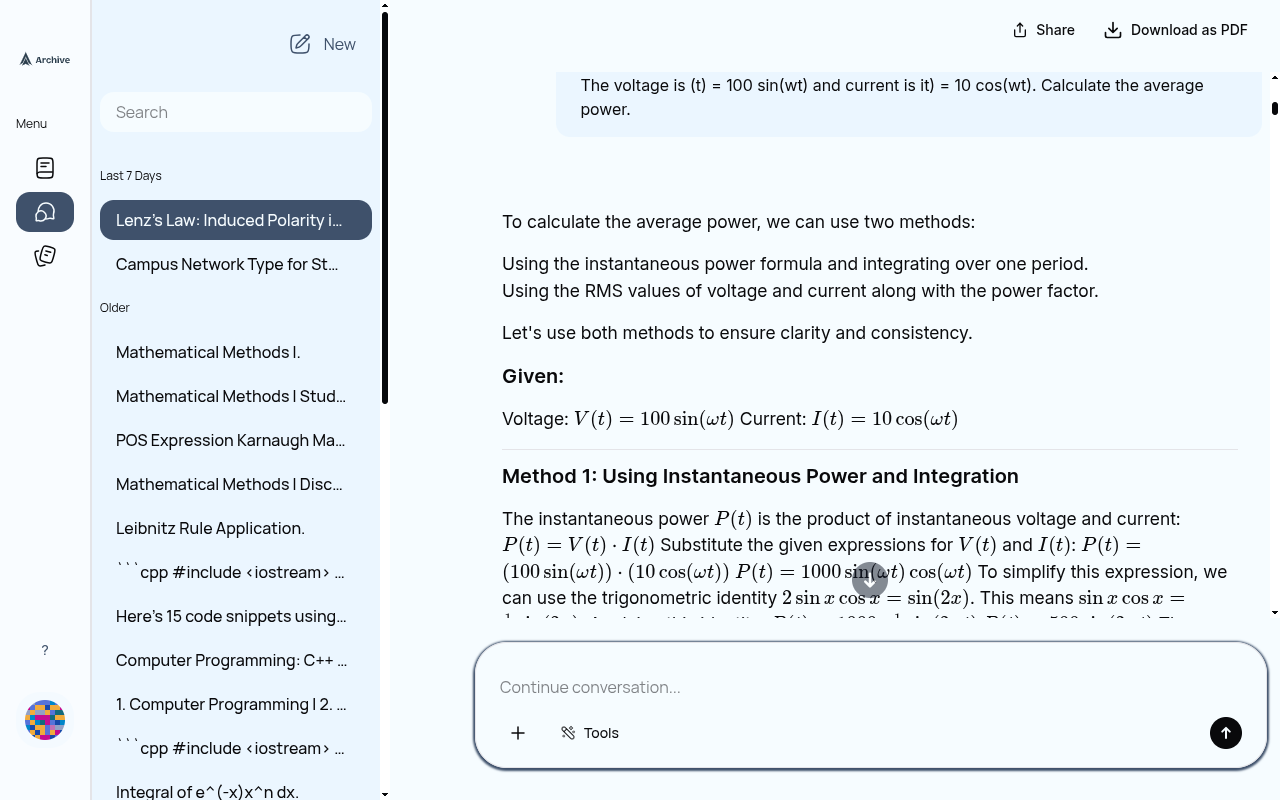Screen dimensions: 1280x800
Task: Start a New conversation
Action: coord(323,44)
